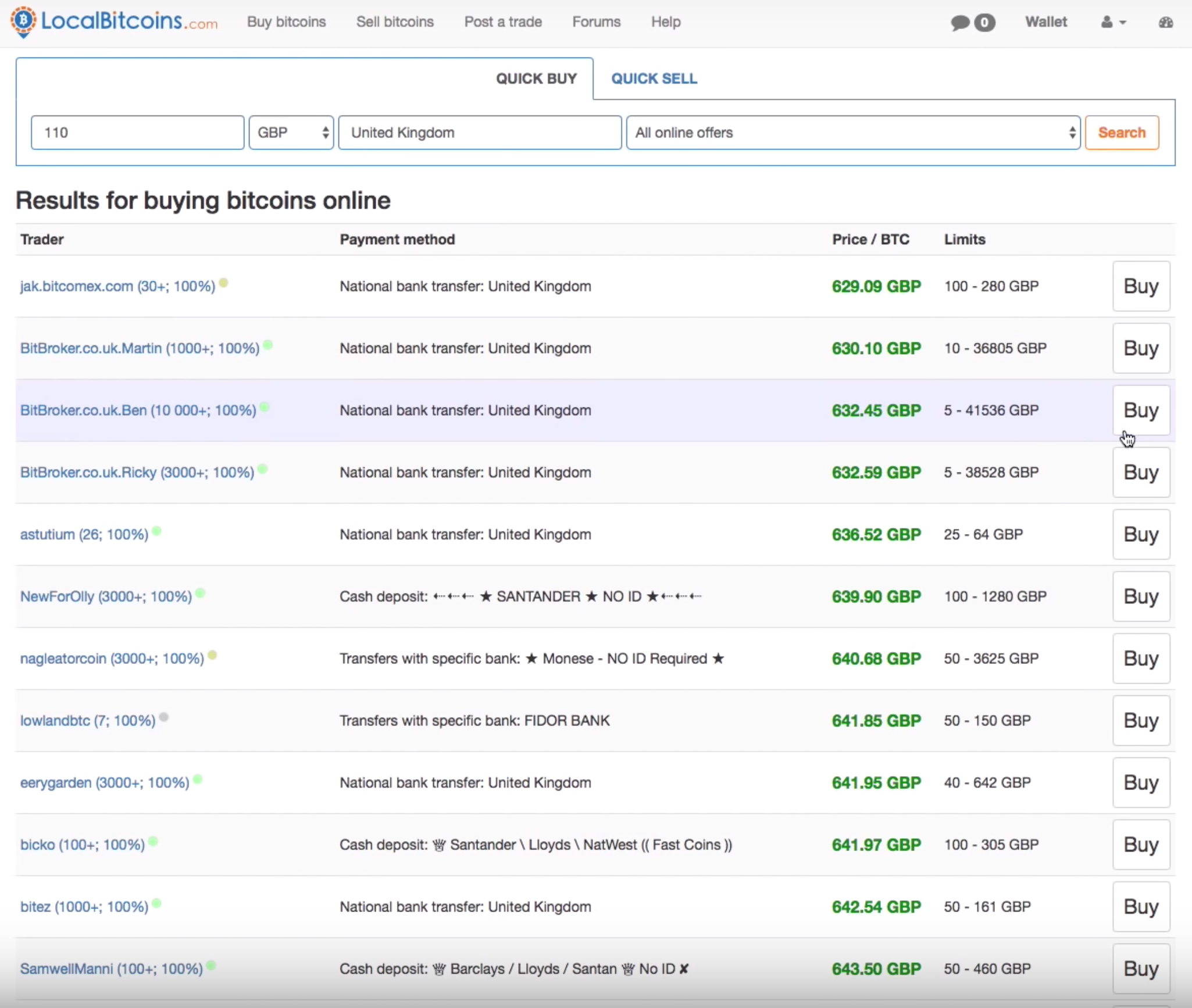Screen dimensions: 1192x1008
Task: Open SamwellManni trader profile
Action: [112, 969]
